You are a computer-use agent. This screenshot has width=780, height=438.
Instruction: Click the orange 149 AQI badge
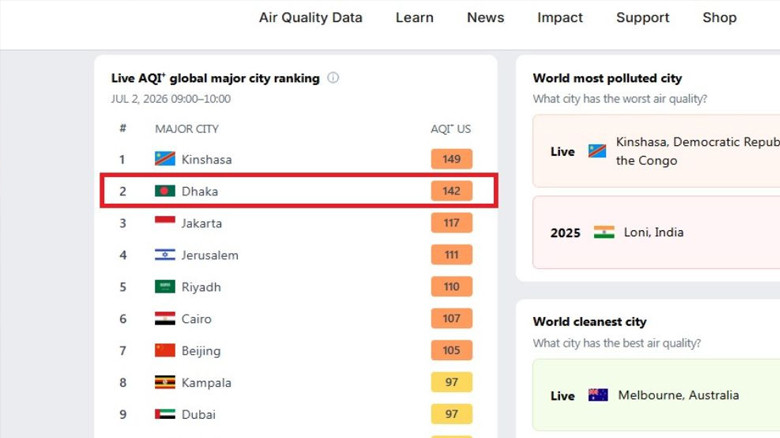pyautogui.click(x=451, y=159)
